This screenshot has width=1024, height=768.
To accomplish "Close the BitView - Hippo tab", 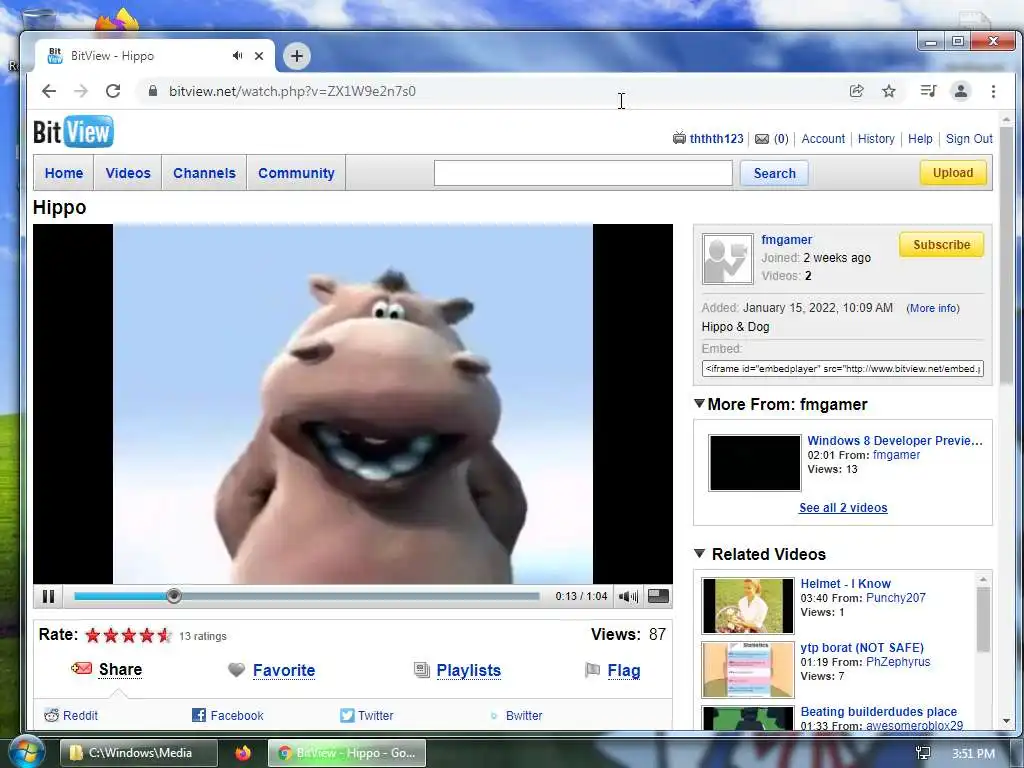I will [x=259, y=56].
